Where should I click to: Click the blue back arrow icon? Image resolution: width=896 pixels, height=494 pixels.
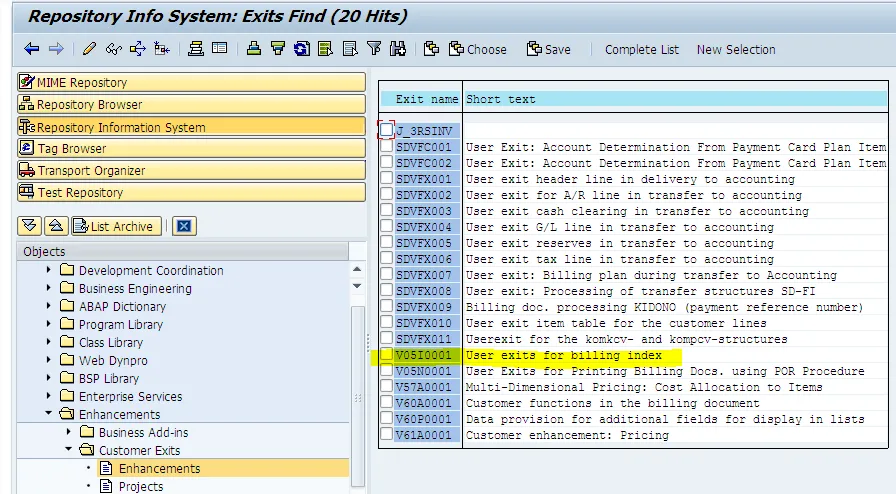point(32,49)
